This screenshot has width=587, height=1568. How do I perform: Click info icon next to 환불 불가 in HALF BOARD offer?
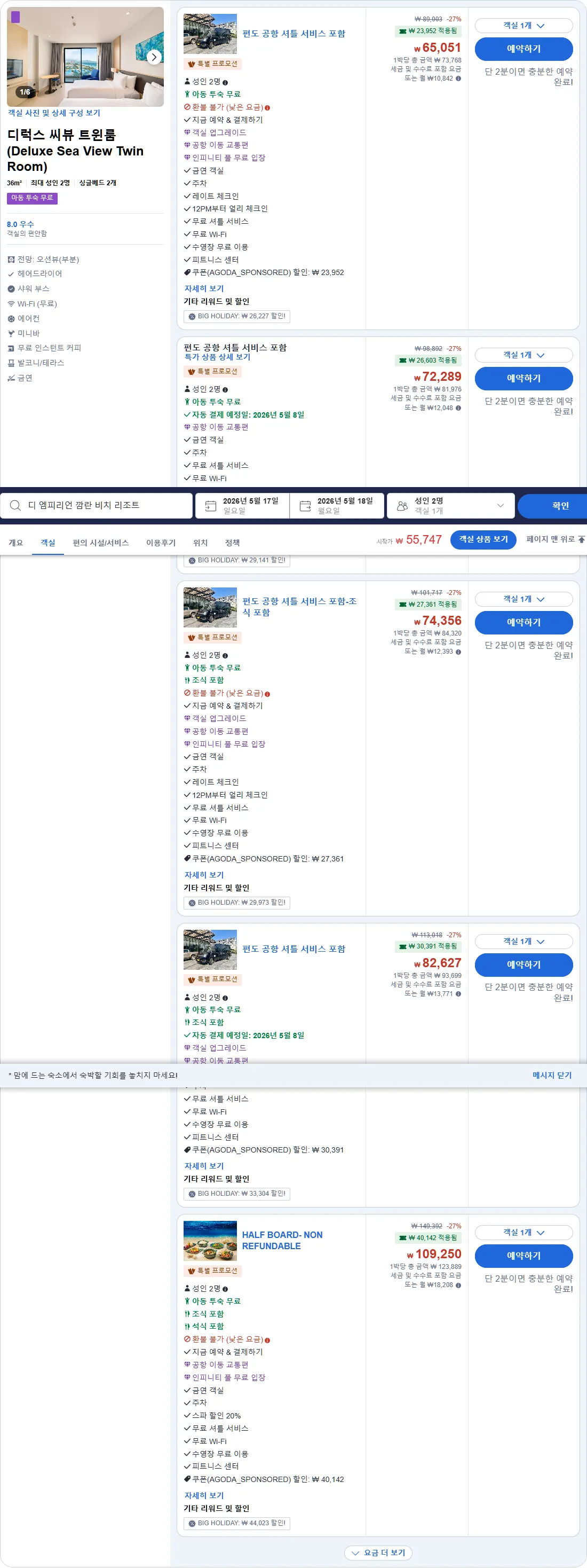(x=267, y=1340)
